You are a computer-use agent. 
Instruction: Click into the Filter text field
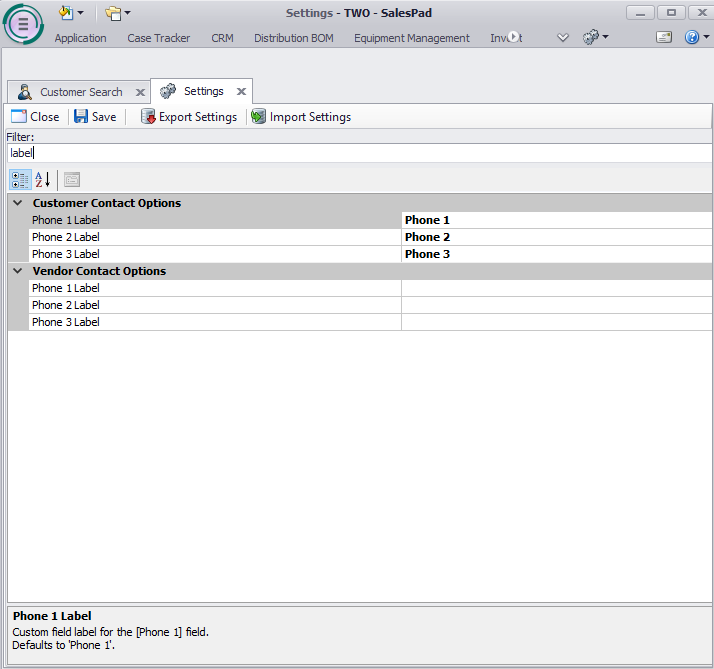coord(360,153)
